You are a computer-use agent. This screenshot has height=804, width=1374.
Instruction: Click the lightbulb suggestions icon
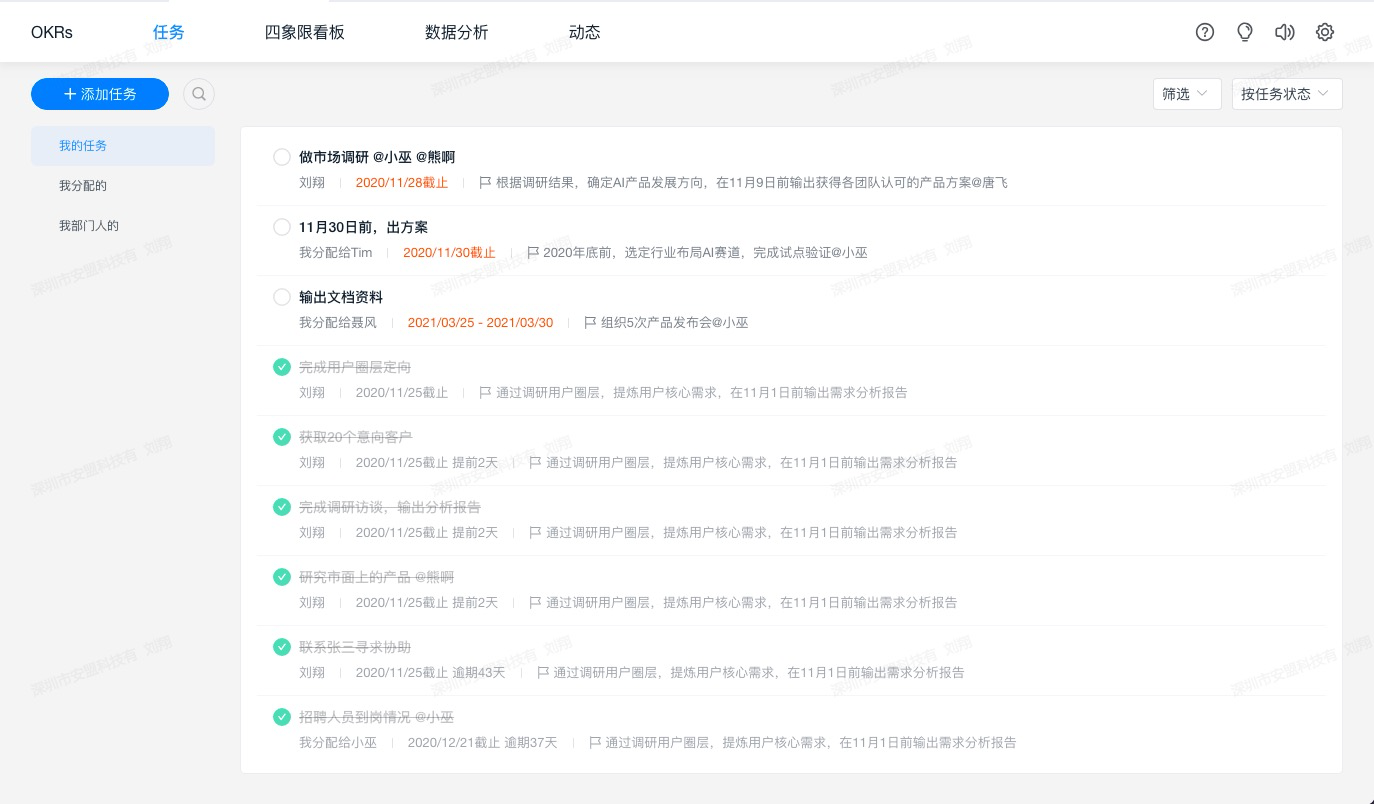pyautogui.click(x=1245, y=32)
